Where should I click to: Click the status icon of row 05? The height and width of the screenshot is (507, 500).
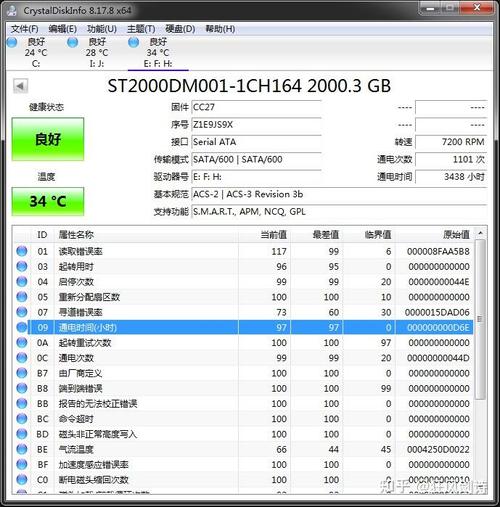[x=22, y=297]
